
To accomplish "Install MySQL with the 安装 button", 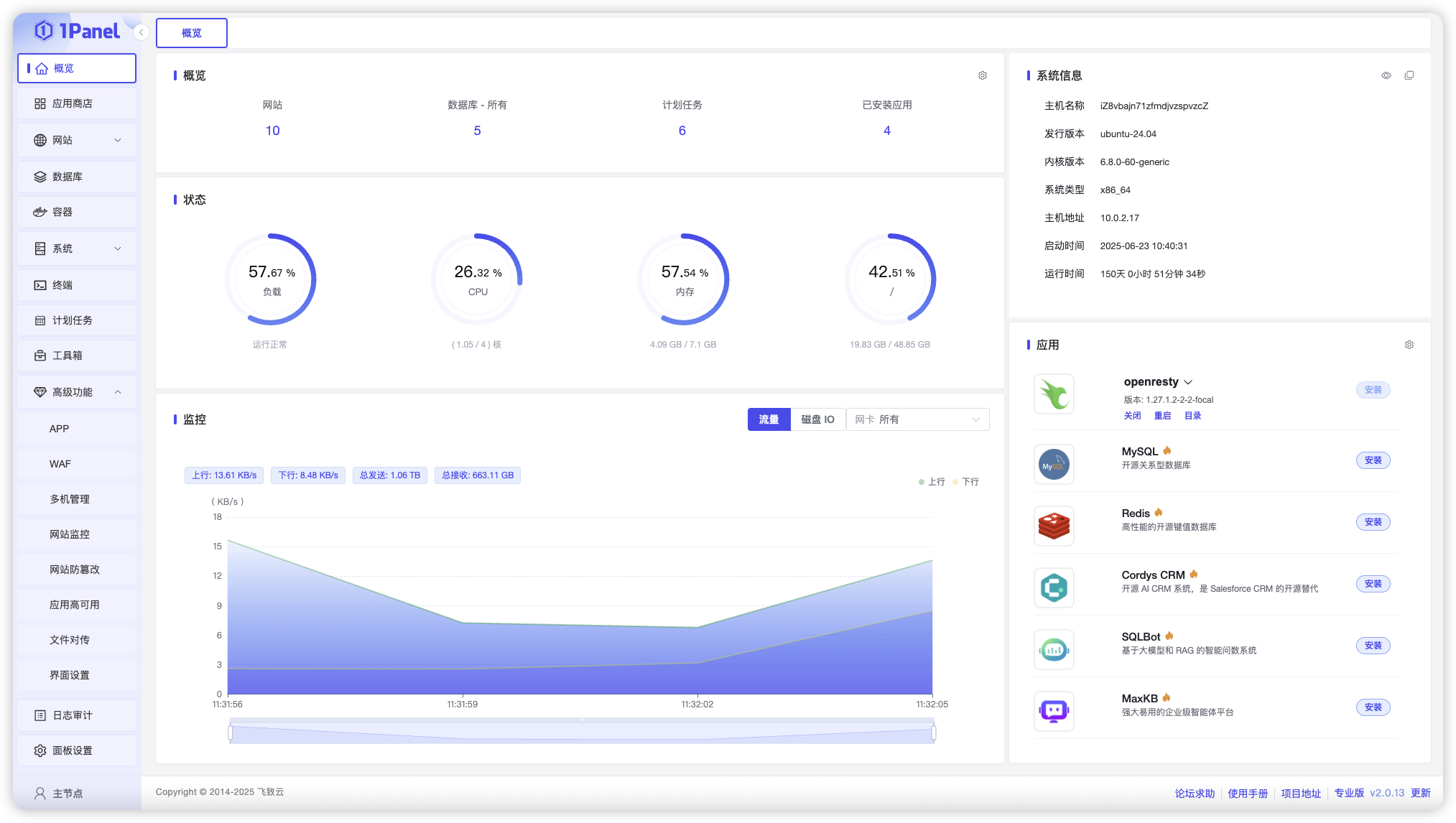I will (x=1373, y=460).
